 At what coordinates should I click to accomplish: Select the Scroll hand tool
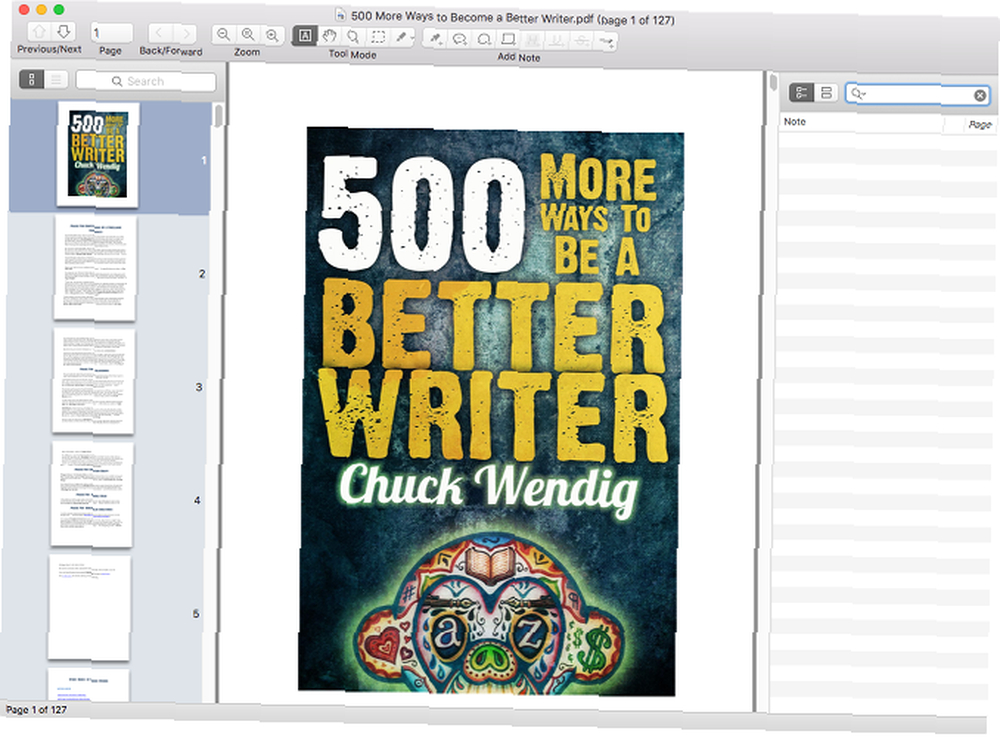tap(329, 36)
